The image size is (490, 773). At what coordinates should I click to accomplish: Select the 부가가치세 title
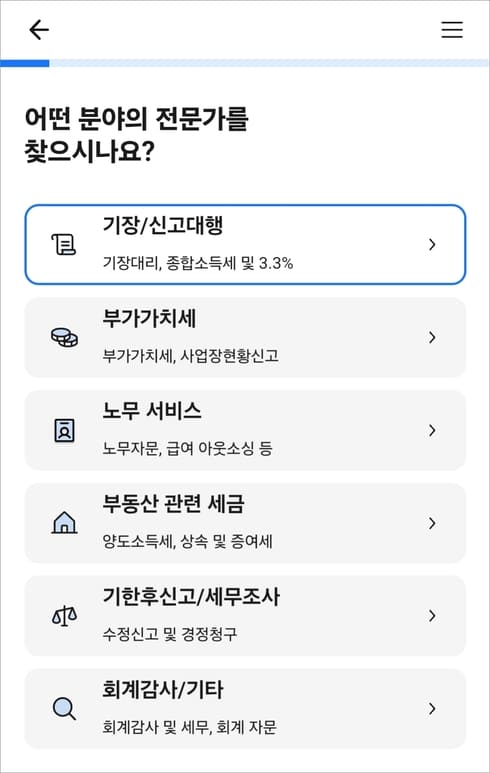pyautogui.click(x=149, y=318)
